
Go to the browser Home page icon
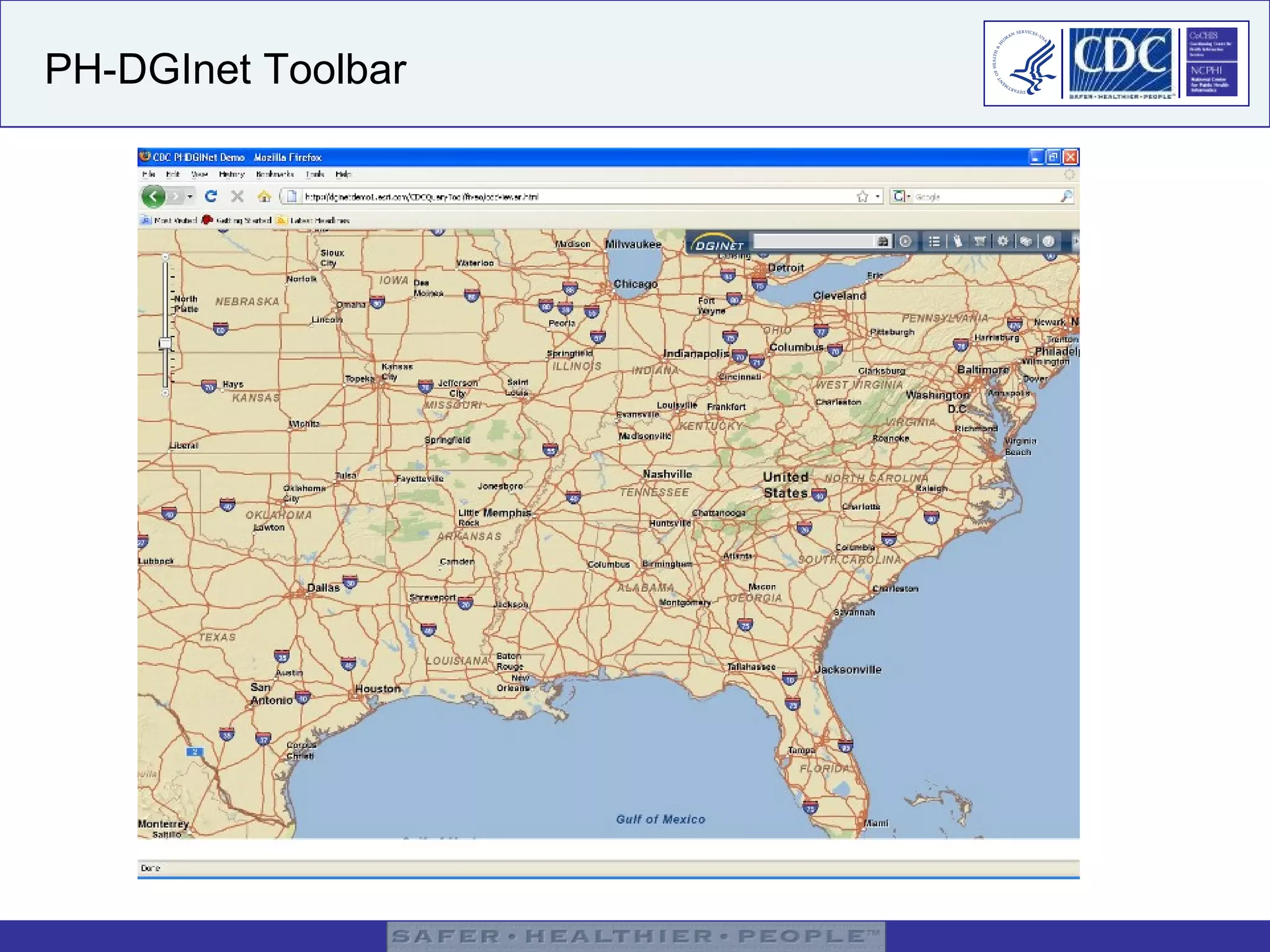(264, 196)
